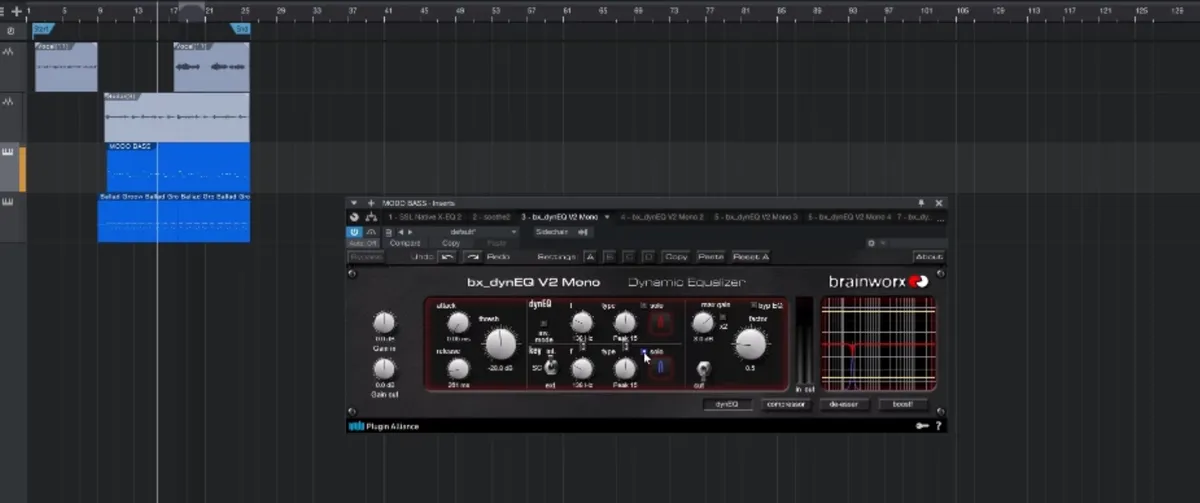This screenshot has height=503, width=1200.
Task: Open help with question mark icon
Action: click(x=938, y=426)
